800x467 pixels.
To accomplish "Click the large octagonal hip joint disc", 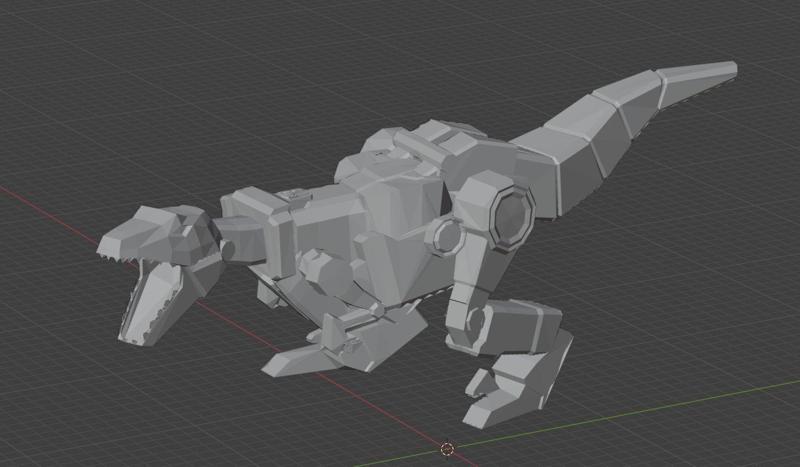I will pos(513,217).
